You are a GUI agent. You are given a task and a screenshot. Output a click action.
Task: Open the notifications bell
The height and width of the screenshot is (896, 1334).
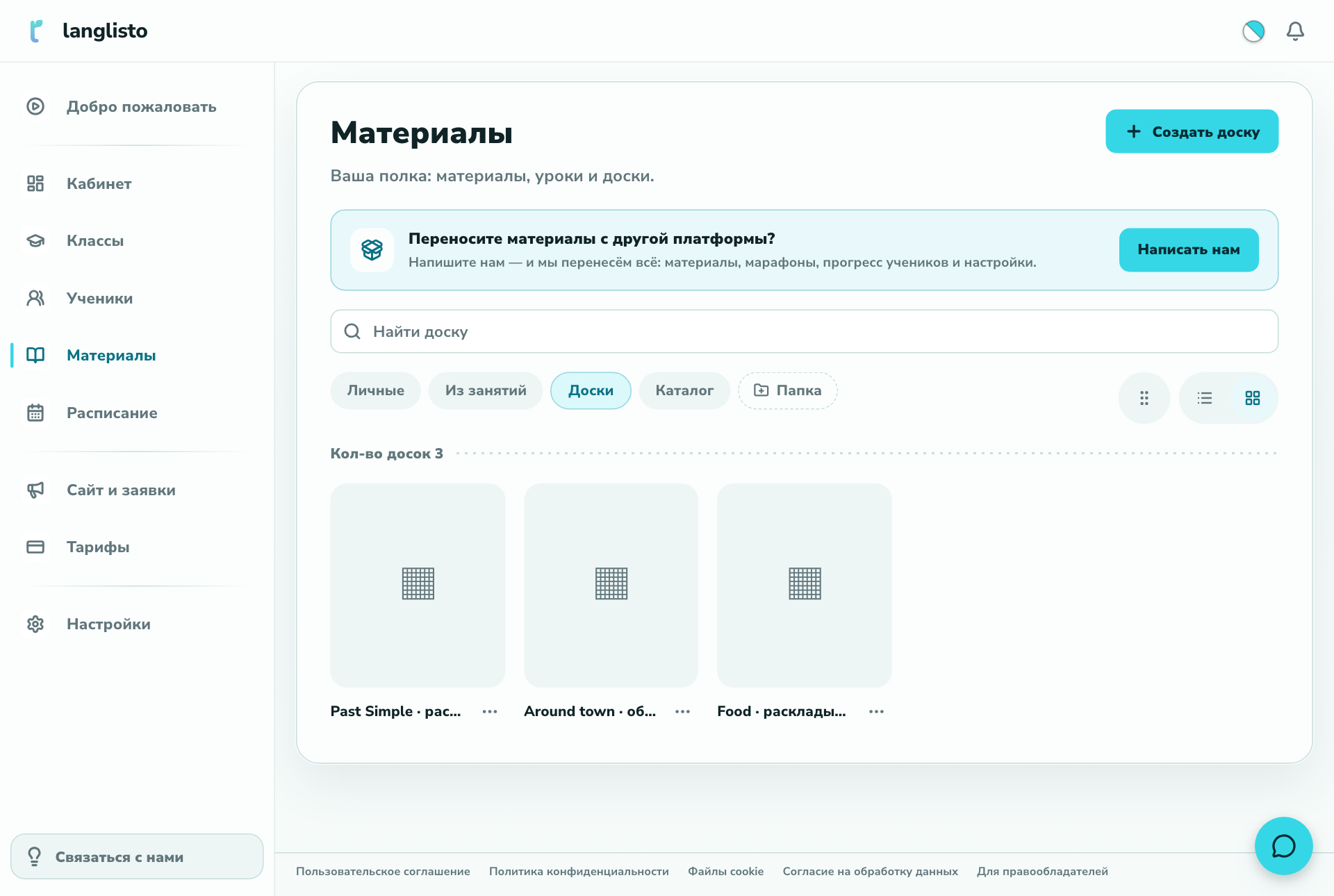[1295, 31]
